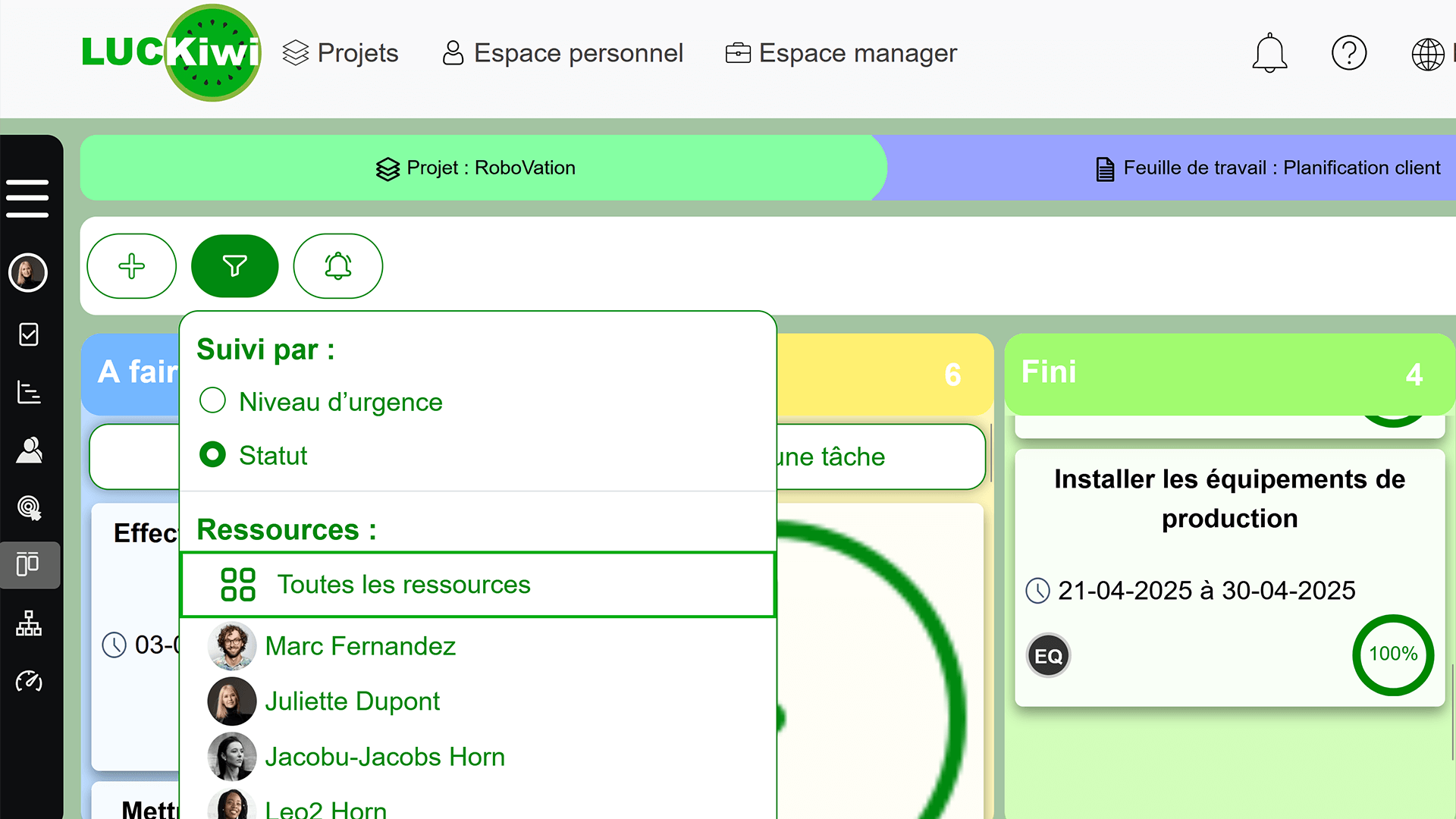Image resolution: width=1456 pixels, height=819 pixels.
Task: Open the Espace manager menu
Action: (x=840, y=53)
